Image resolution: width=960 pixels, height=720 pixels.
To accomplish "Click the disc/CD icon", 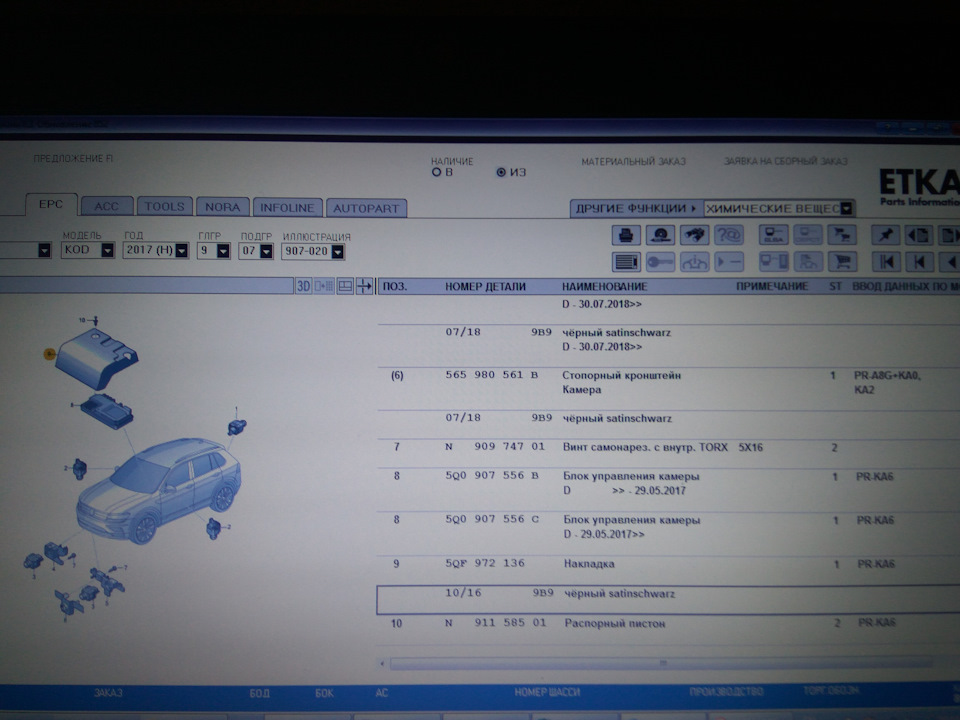I will pos(660,235).
